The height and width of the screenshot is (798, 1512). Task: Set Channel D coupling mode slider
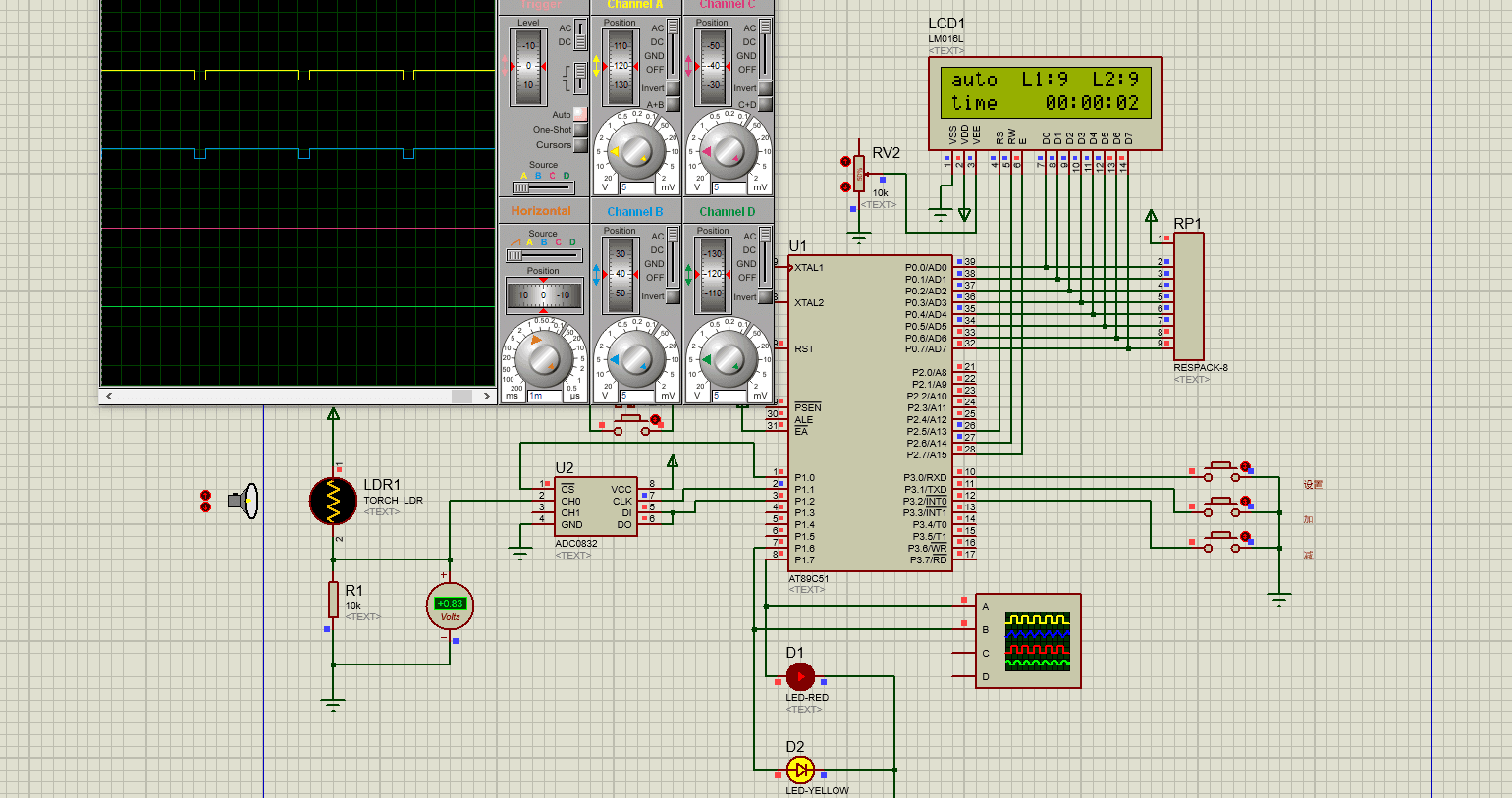coord(765,257)
